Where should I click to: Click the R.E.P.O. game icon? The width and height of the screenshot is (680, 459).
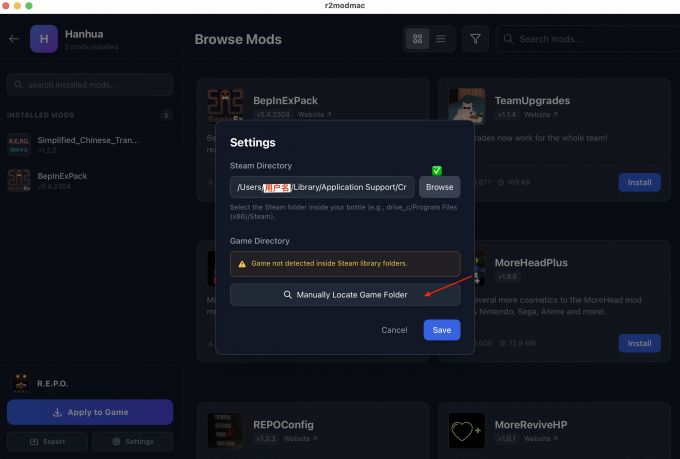click(x=21, y=383)
